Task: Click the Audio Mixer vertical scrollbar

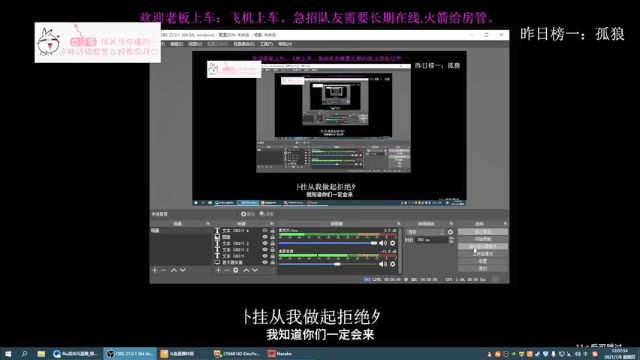Action: [400, 251]
